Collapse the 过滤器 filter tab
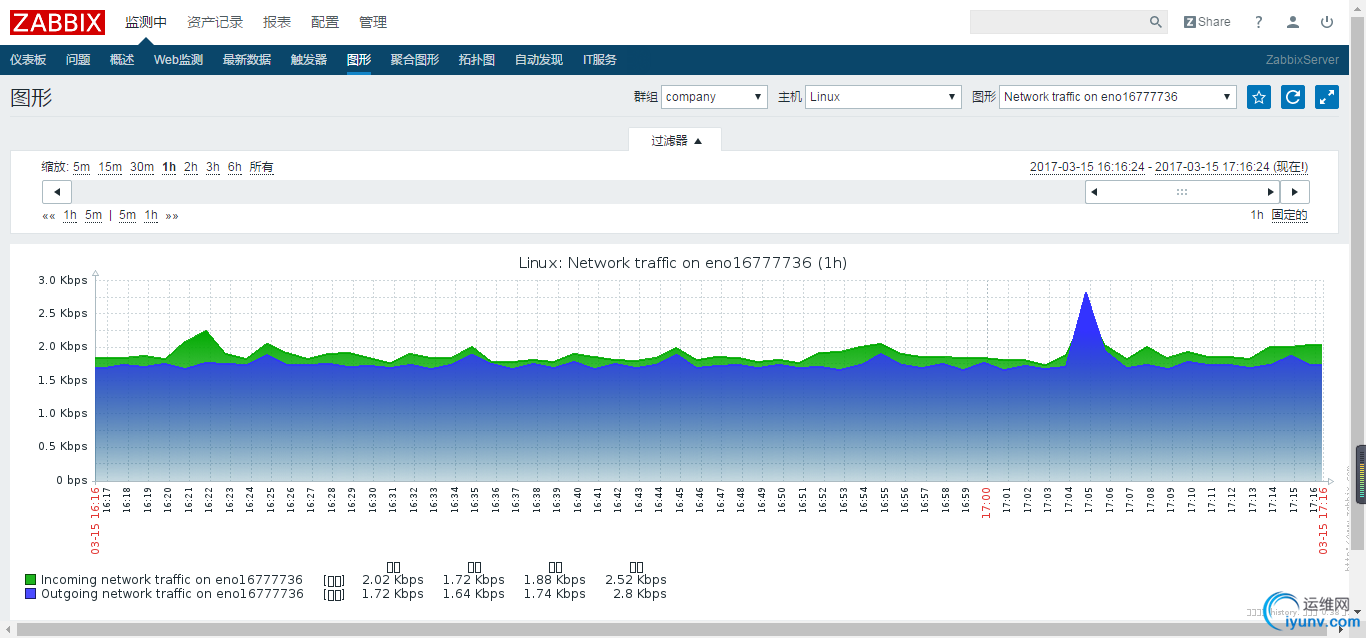Viewport: 1366px width, 638px height. coord(676,140)
